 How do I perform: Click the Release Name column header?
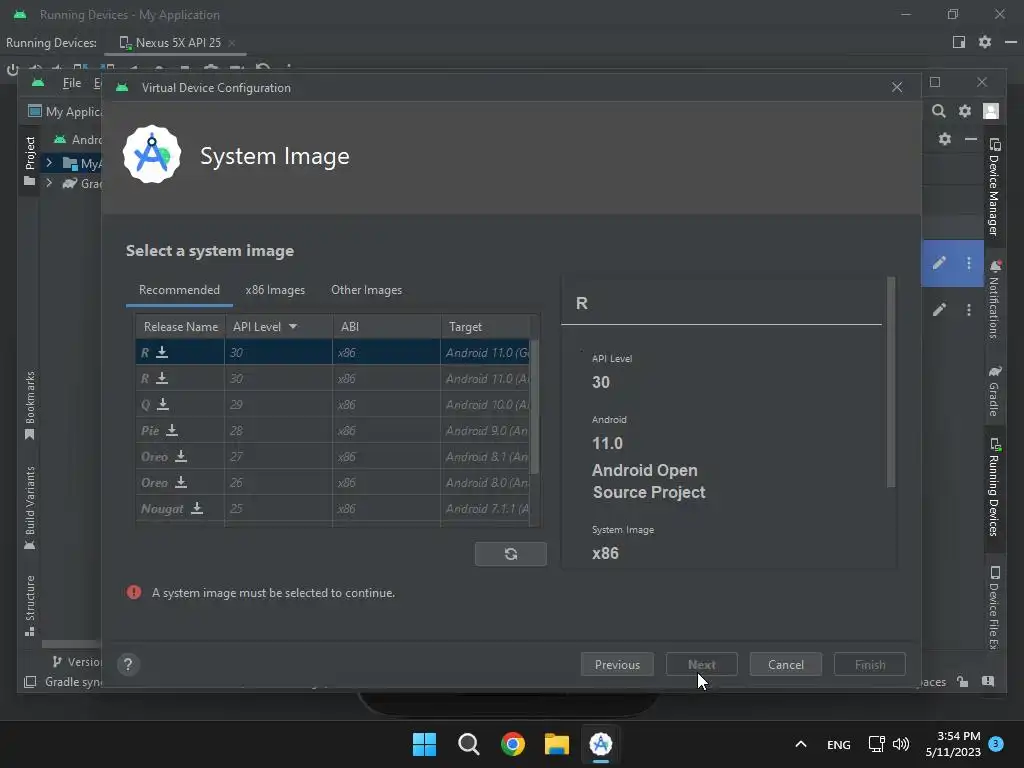(180, 327)
